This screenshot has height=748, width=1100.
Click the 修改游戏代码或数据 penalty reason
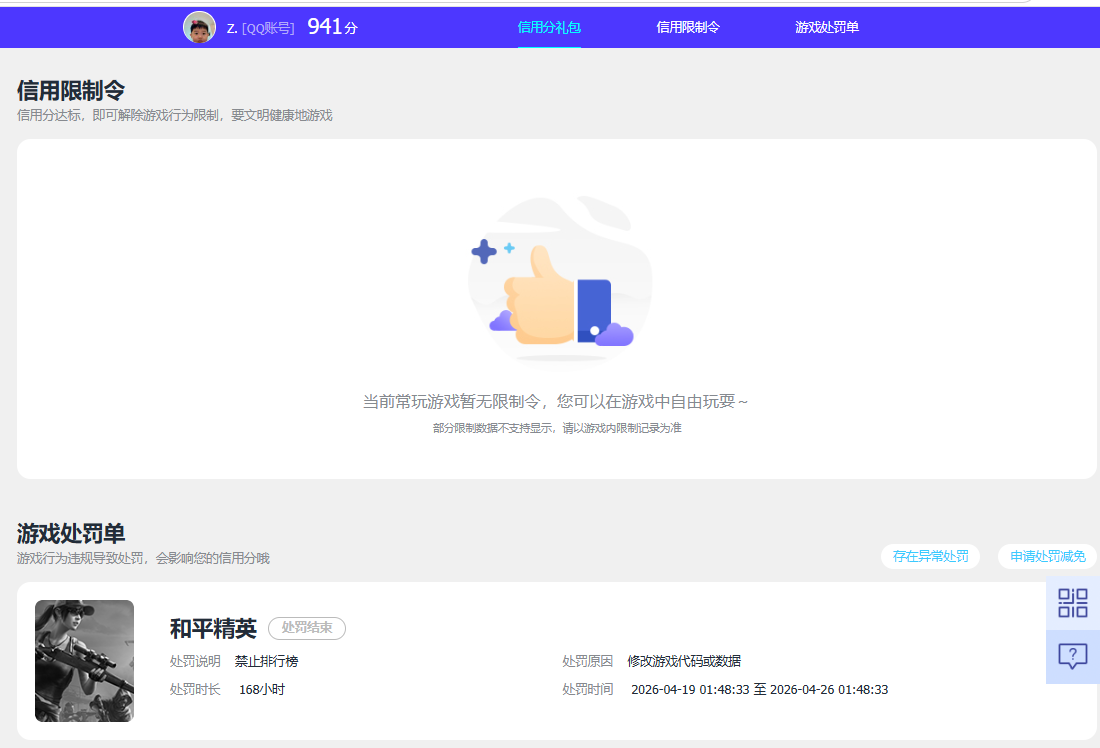tap(684, 661)
